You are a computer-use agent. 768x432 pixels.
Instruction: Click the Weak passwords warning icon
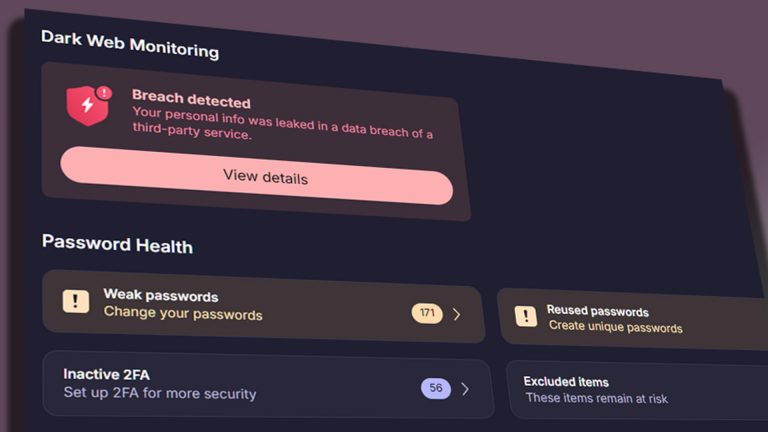tap(76, 300)
